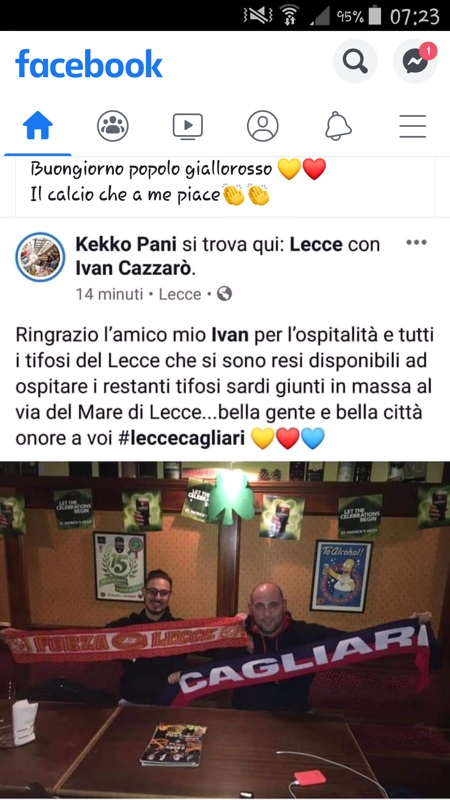The image size is (450, 800).
Task: Tap public globe privacy icon
Action: [224, 293]
